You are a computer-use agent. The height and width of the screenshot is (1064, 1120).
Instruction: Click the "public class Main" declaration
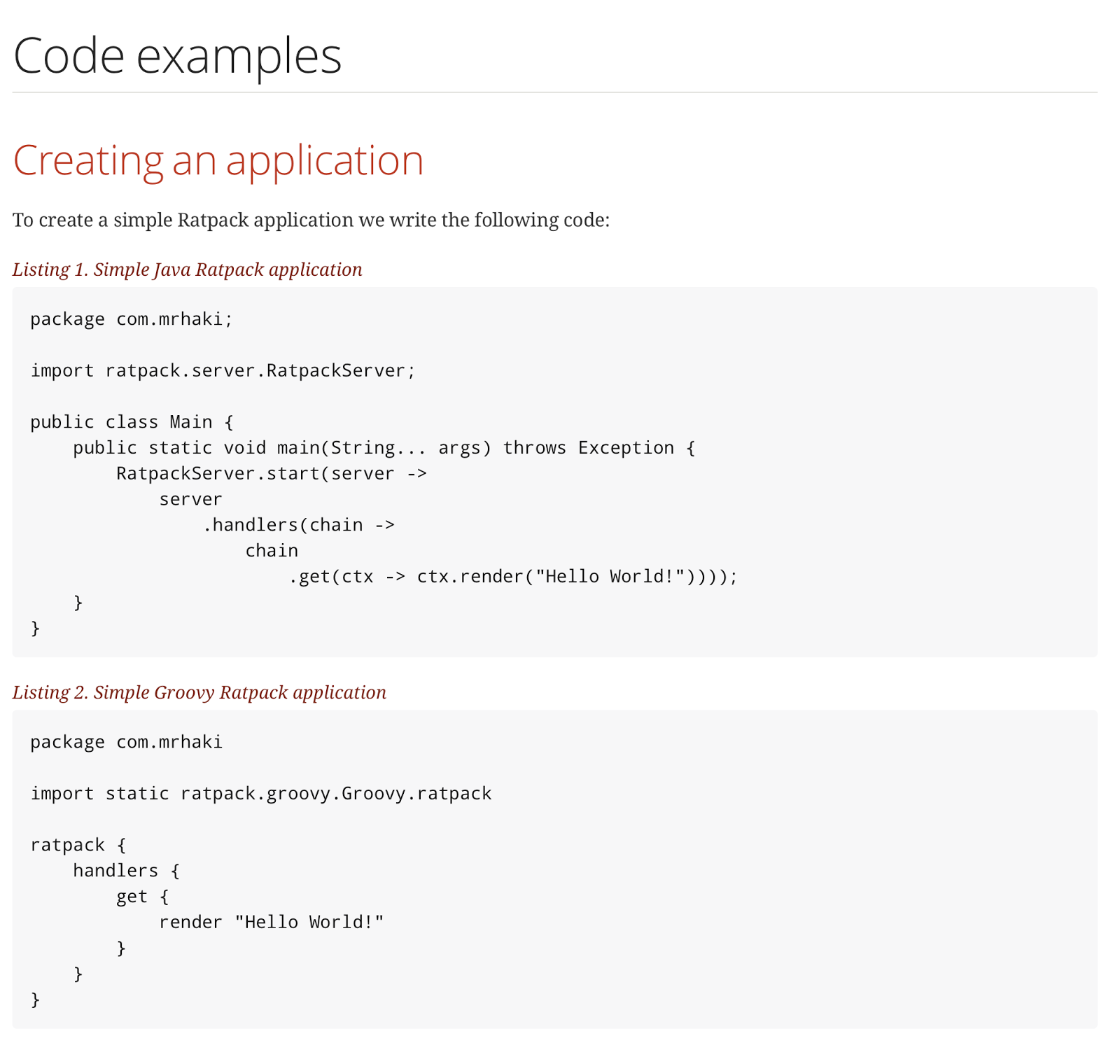click(130, 421)
